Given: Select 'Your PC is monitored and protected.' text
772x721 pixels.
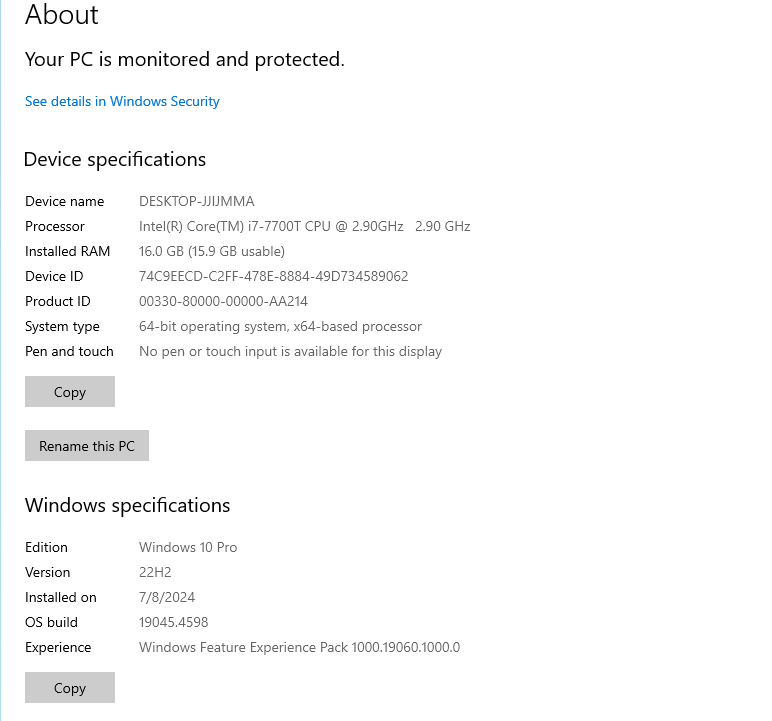Looking at the screenshot, I should (185, 60).
